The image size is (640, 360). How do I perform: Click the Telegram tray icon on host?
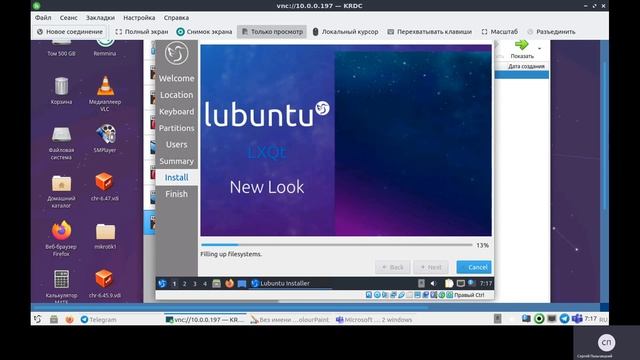(564, 319)
